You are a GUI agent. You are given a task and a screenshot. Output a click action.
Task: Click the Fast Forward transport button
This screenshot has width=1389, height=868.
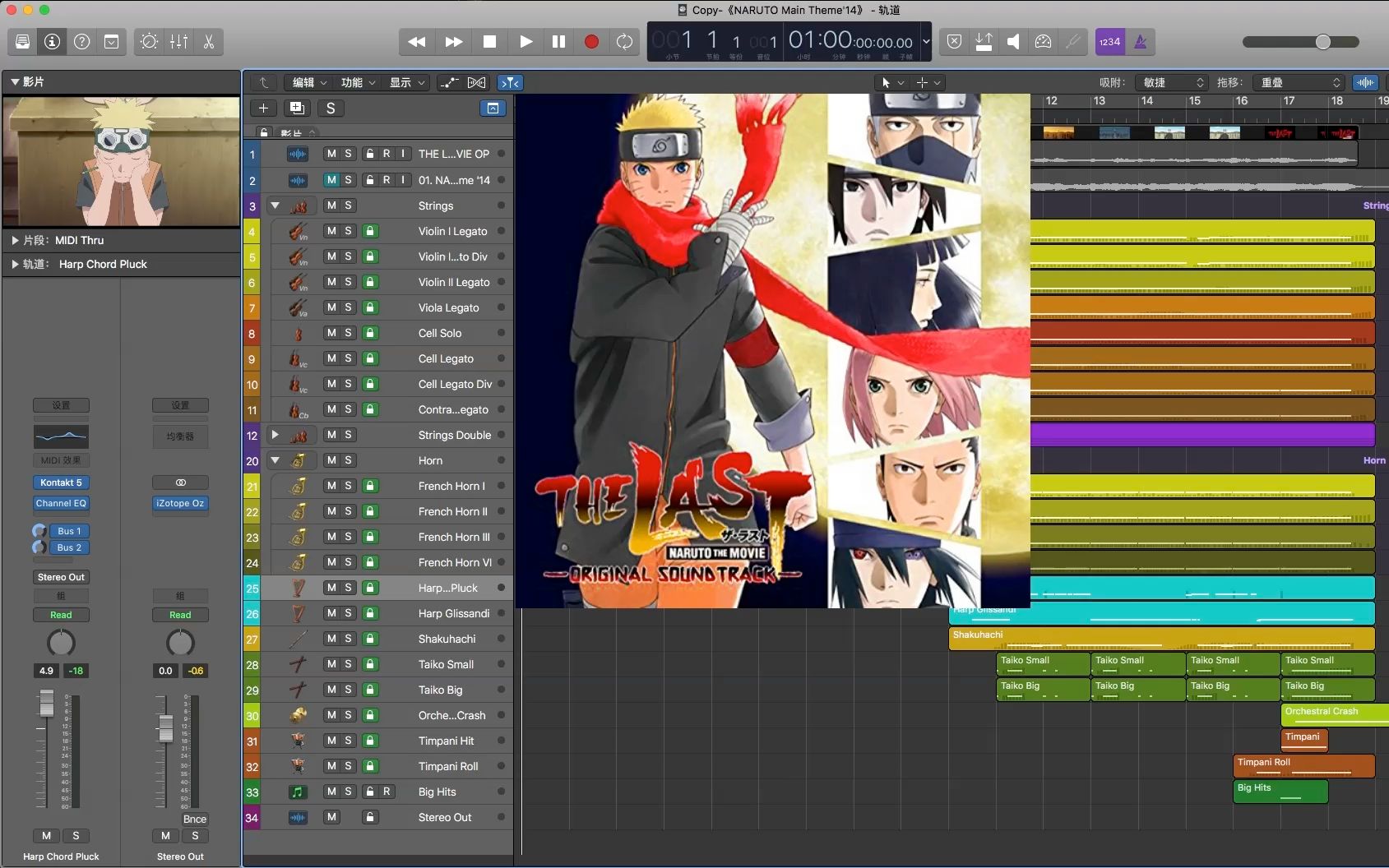pos(453,42)
